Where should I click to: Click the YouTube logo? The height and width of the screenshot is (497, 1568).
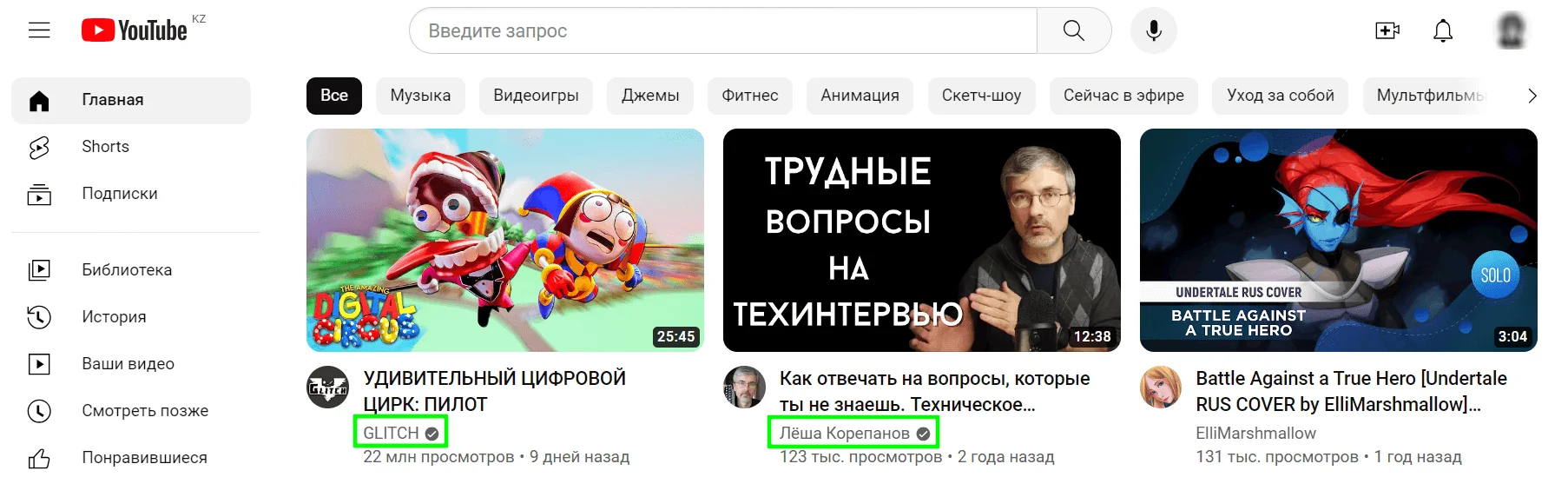135,30
